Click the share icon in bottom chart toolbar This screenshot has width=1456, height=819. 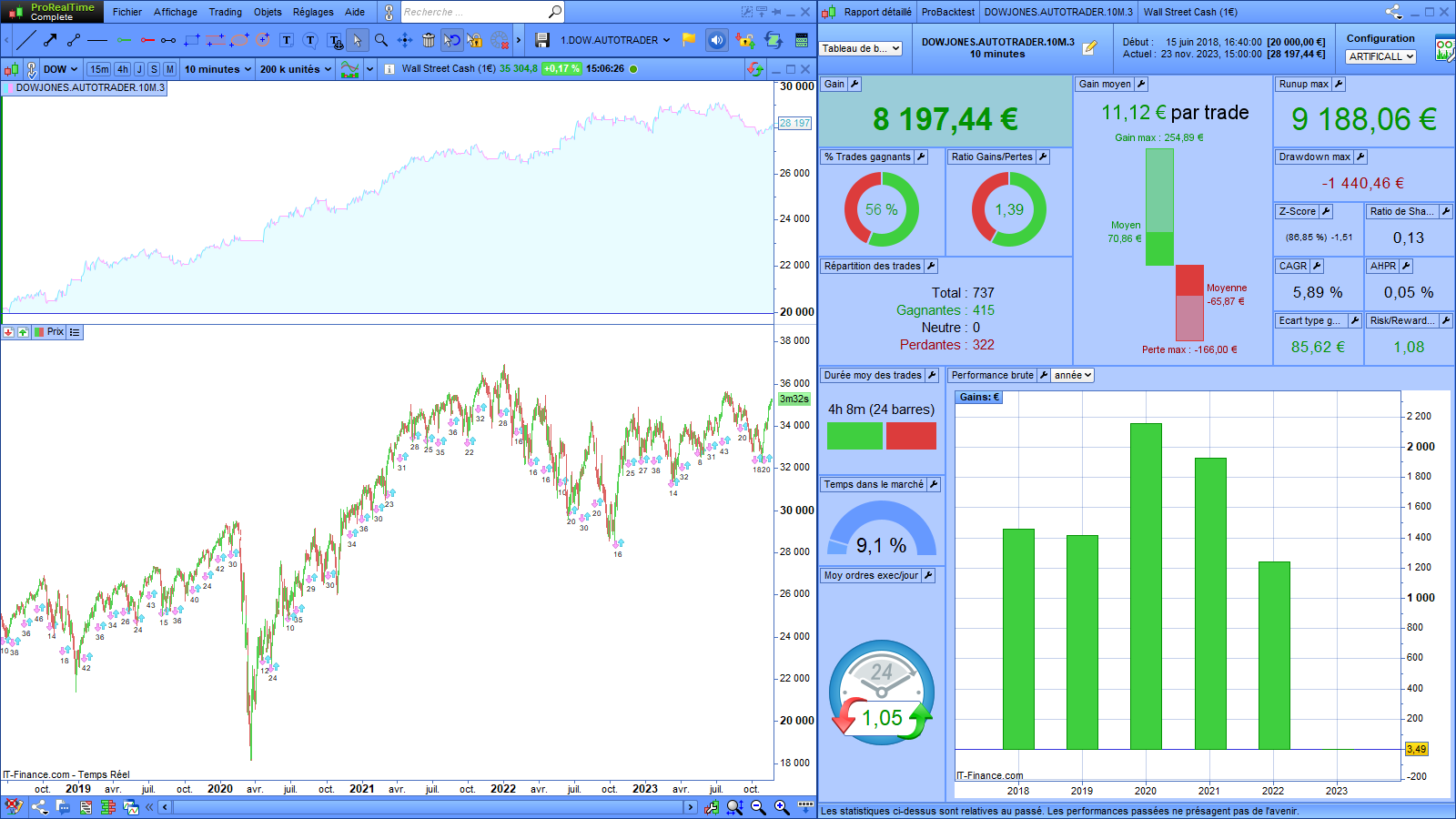[x=39, y=807]
